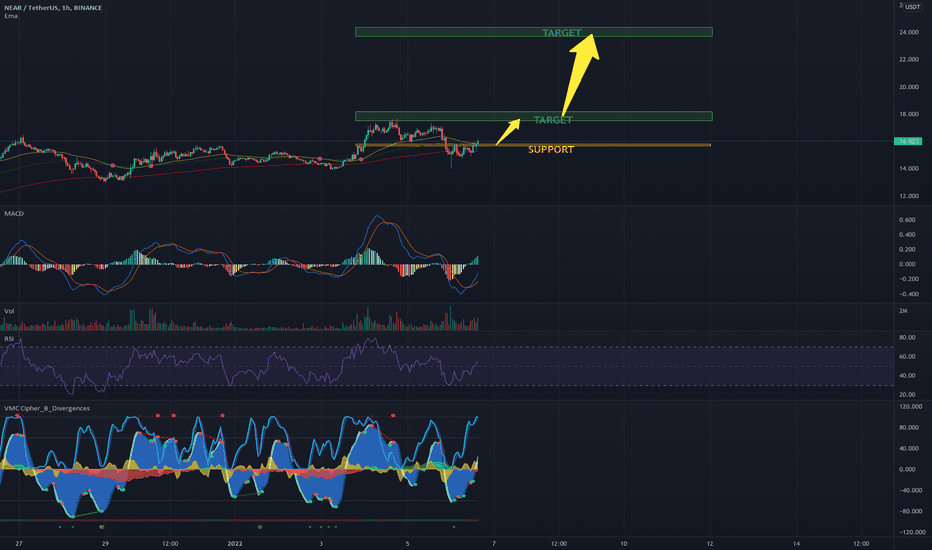The height and width of the screenshot is (550, 932).
Task: Click the 18.000 price scale label
Action: (909, 114)
